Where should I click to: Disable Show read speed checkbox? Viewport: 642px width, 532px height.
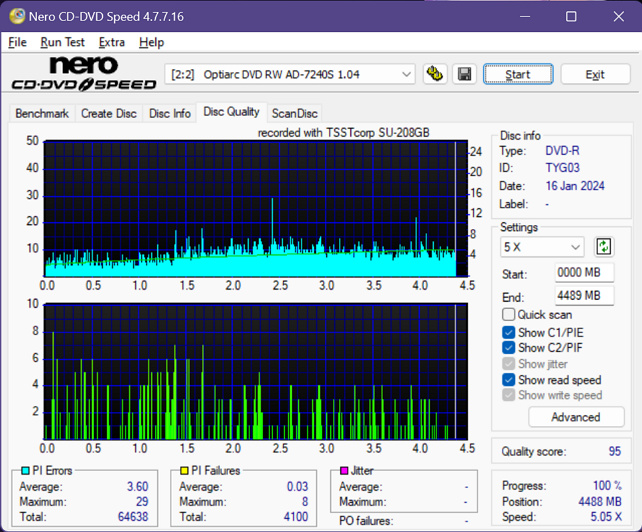tap(509, 380)
